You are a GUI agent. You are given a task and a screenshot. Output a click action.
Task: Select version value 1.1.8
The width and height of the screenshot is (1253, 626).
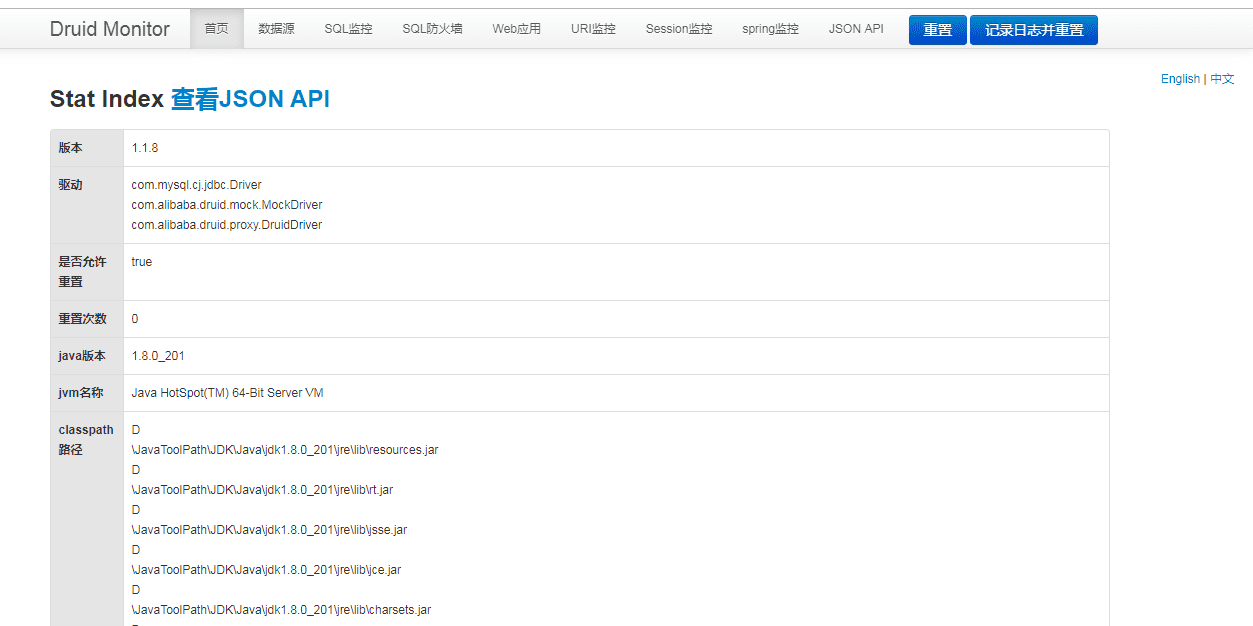pos(145,148)
